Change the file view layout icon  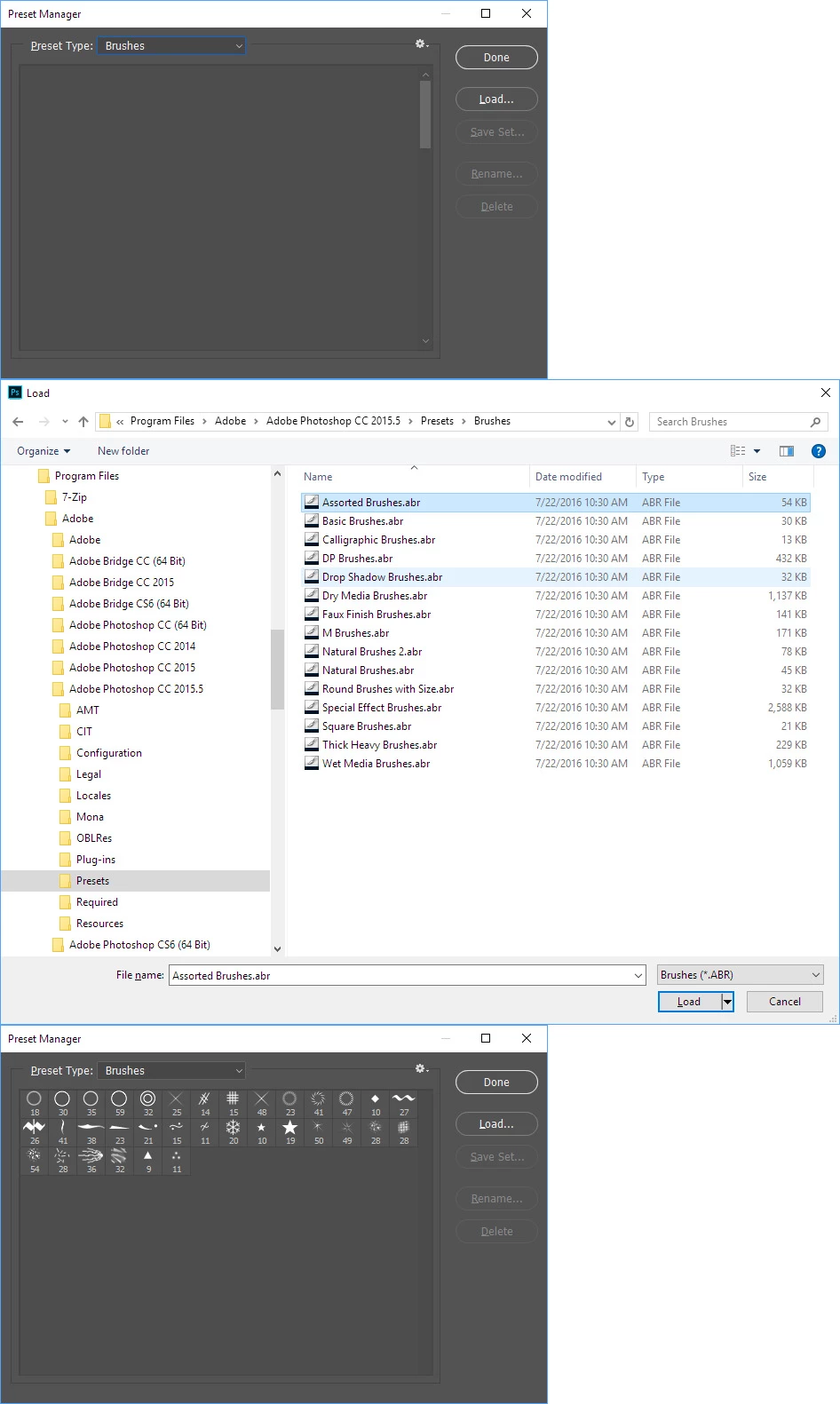coord(738,451)
